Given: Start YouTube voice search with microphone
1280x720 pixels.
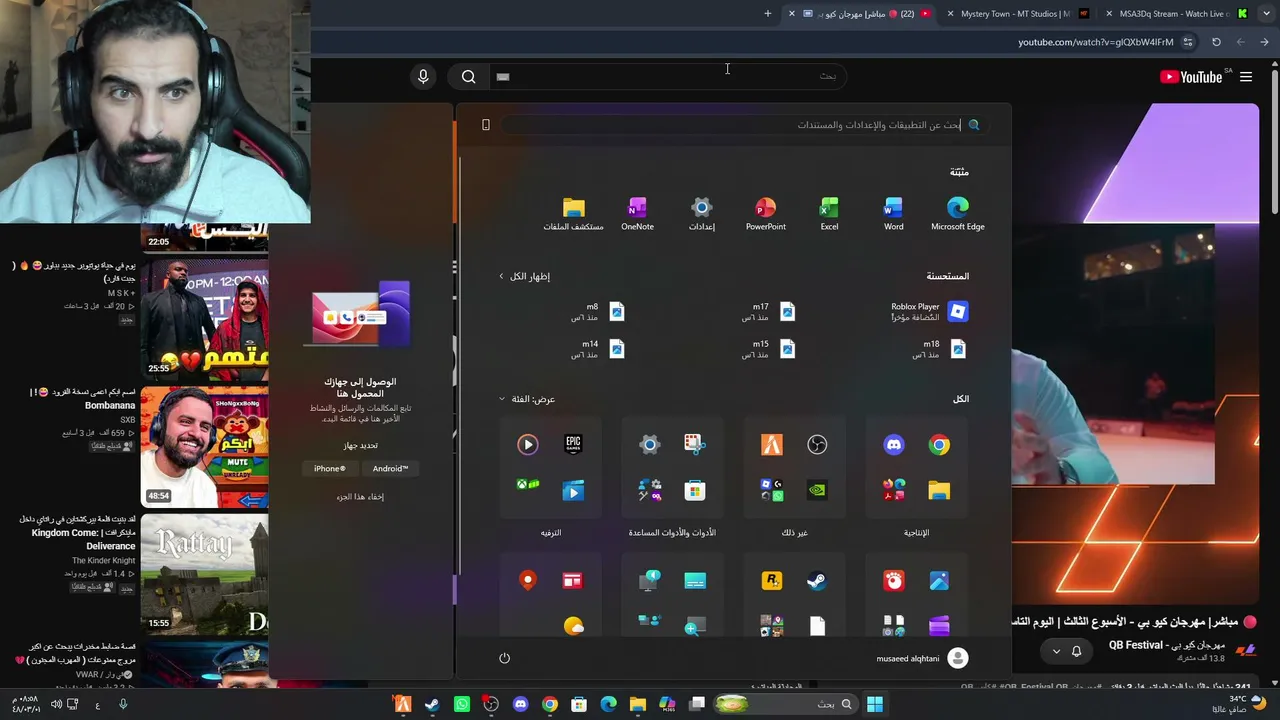Looking at the screenshot, I should pyautogui.click(x=423, y=77).
